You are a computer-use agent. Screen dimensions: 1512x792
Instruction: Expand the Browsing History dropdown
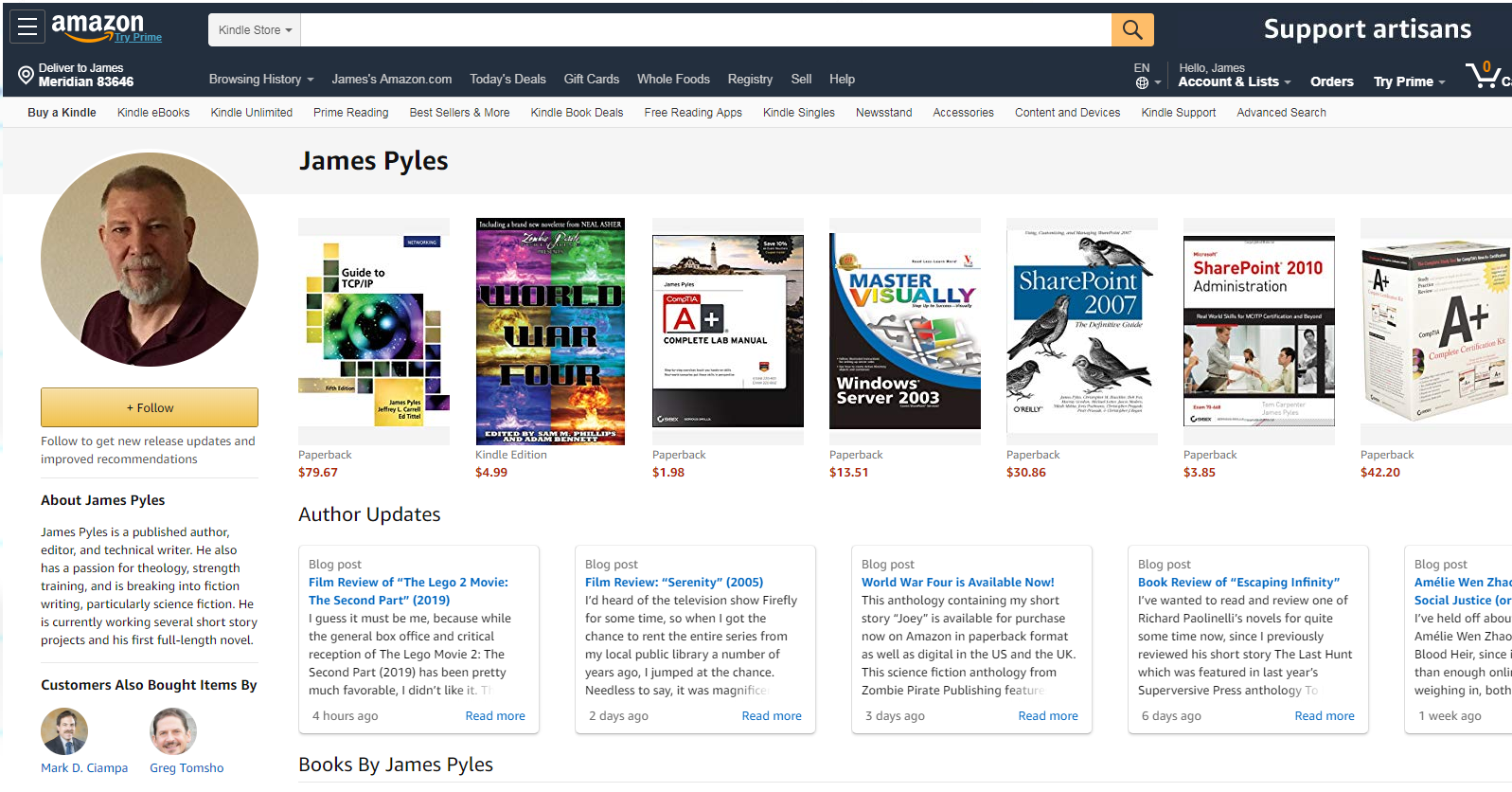[x=260, y=80]
